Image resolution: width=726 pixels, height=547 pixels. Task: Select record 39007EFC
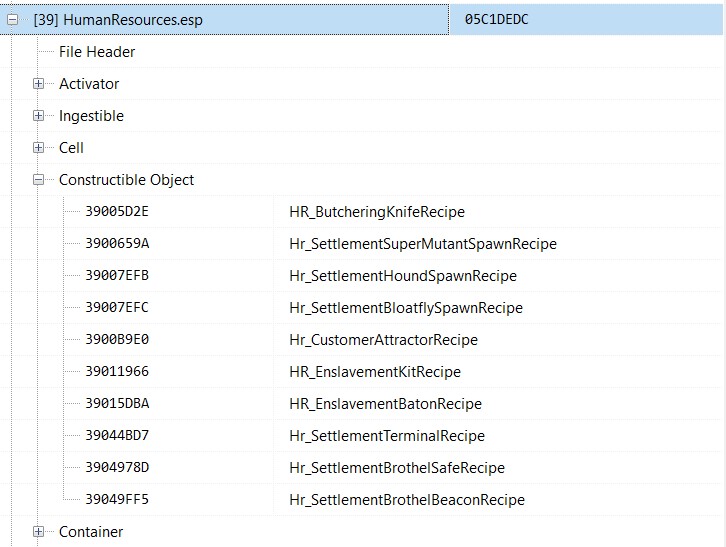coord(117,308)
